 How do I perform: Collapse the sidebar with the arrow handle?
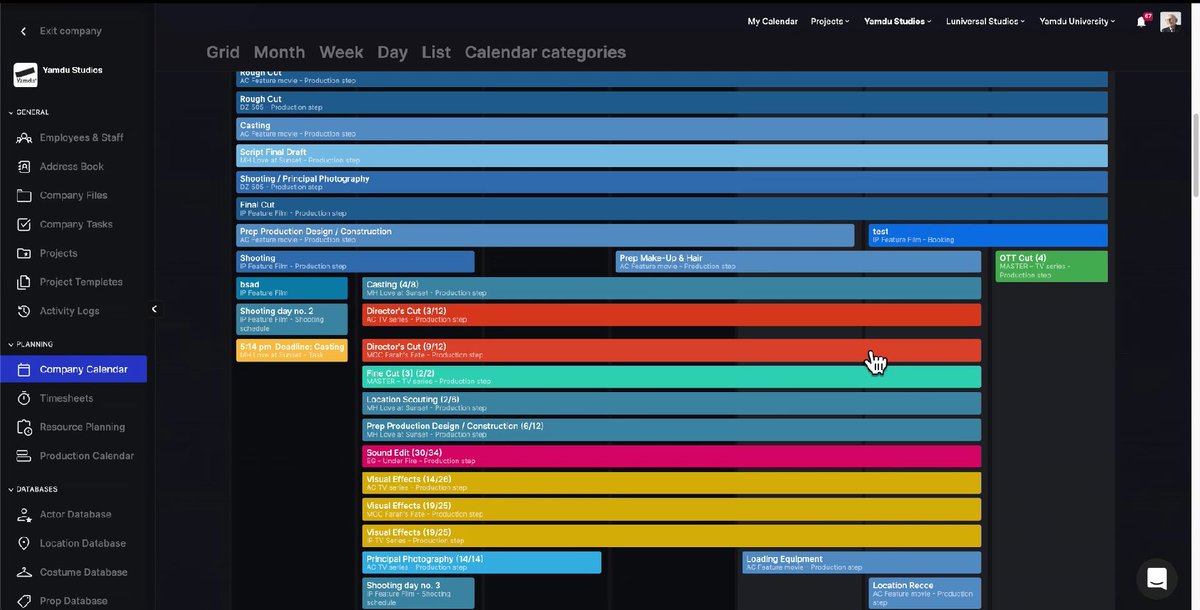154,310
